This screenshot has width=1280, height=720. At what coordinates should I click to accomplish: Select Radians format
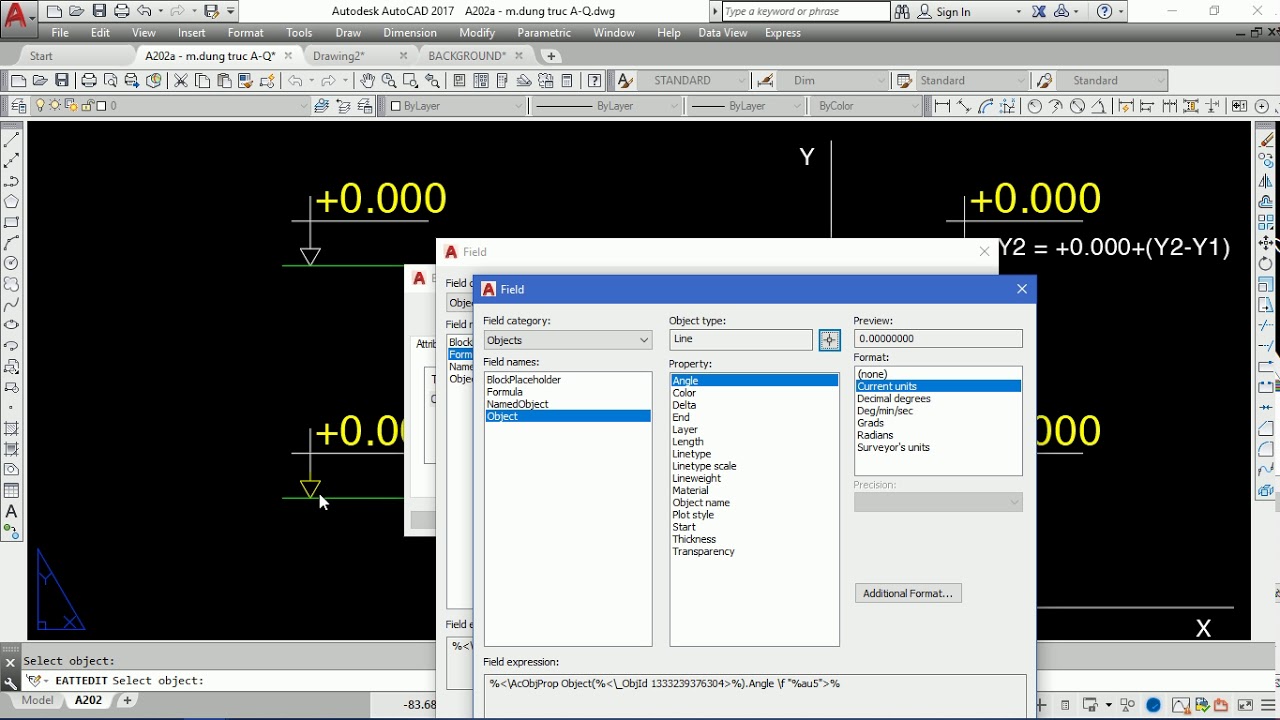pos(875,435)
